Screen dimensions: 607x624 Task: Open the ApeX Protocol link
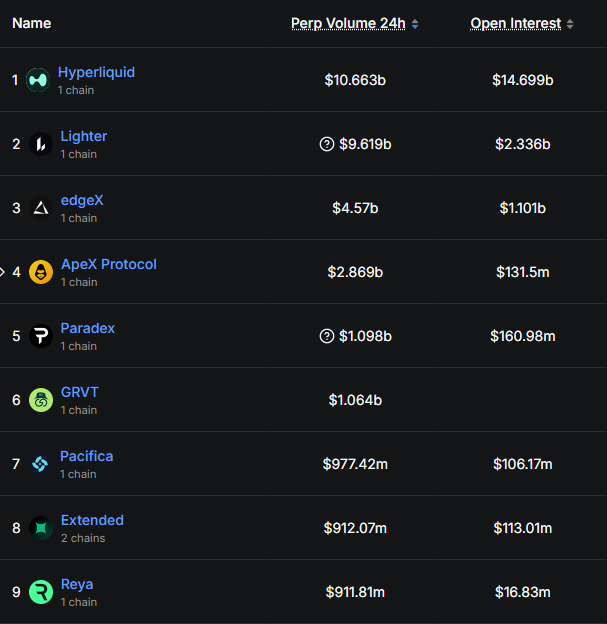pyautogui.click(x=109, y=264)
